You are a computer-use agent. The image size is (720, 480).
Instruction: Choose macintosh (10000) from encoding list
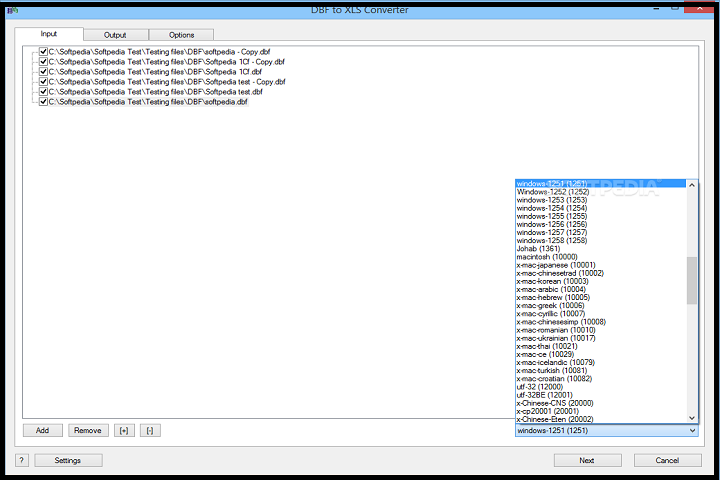[540, 257]
